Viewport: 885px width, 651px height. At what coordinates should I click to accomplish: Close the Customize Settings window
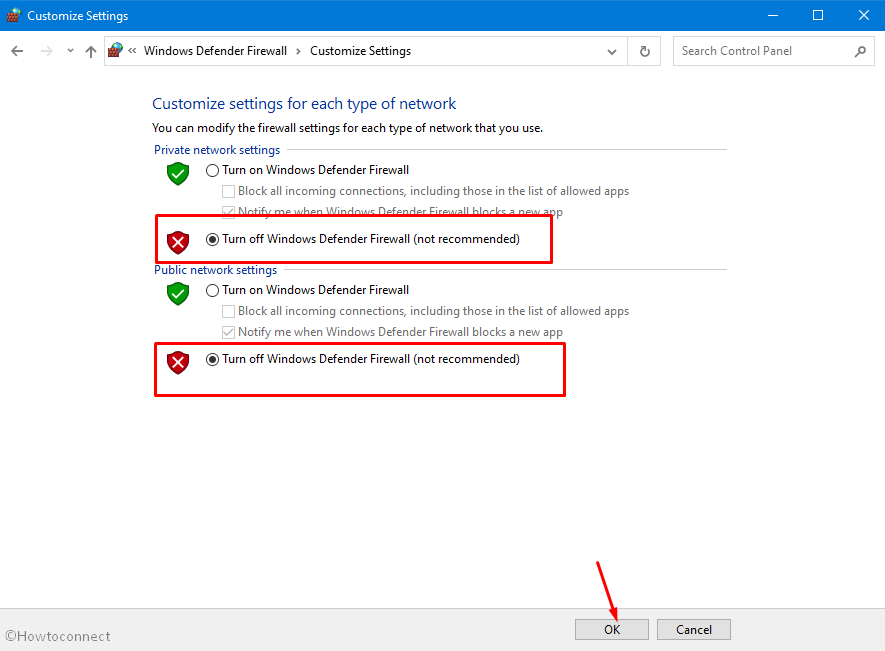[864, 15]
